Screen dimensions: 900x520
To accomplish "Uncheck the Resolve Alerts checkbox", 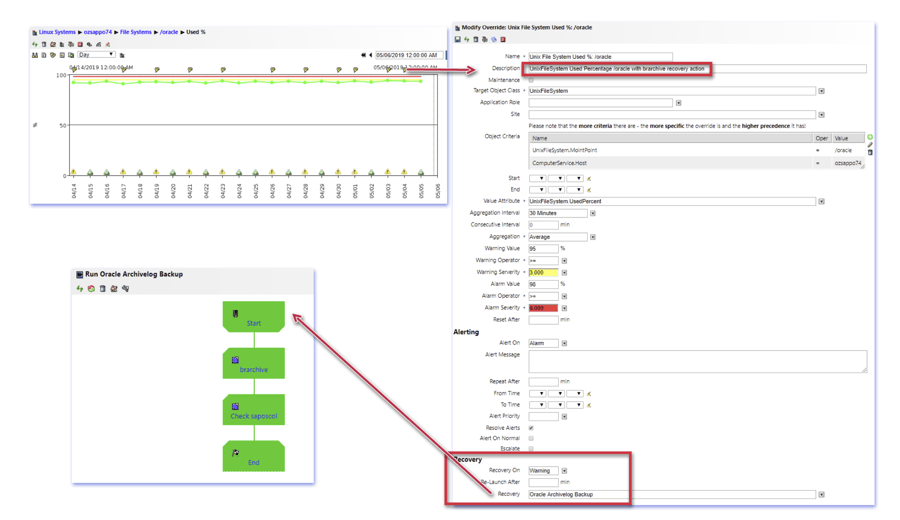I will point(531,428).
